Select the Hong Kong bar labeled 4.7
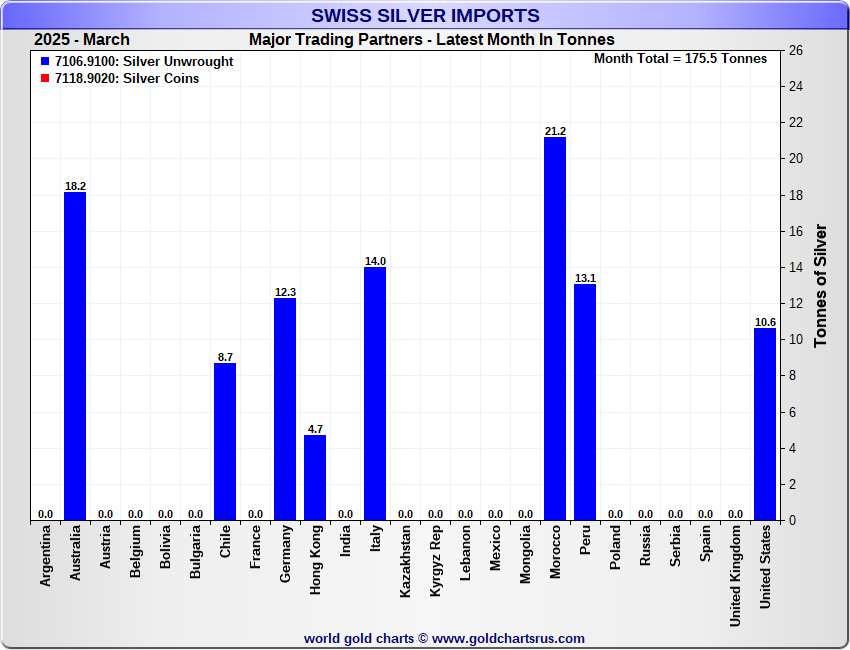The image size is (850, 650). (x=315, y=478)
